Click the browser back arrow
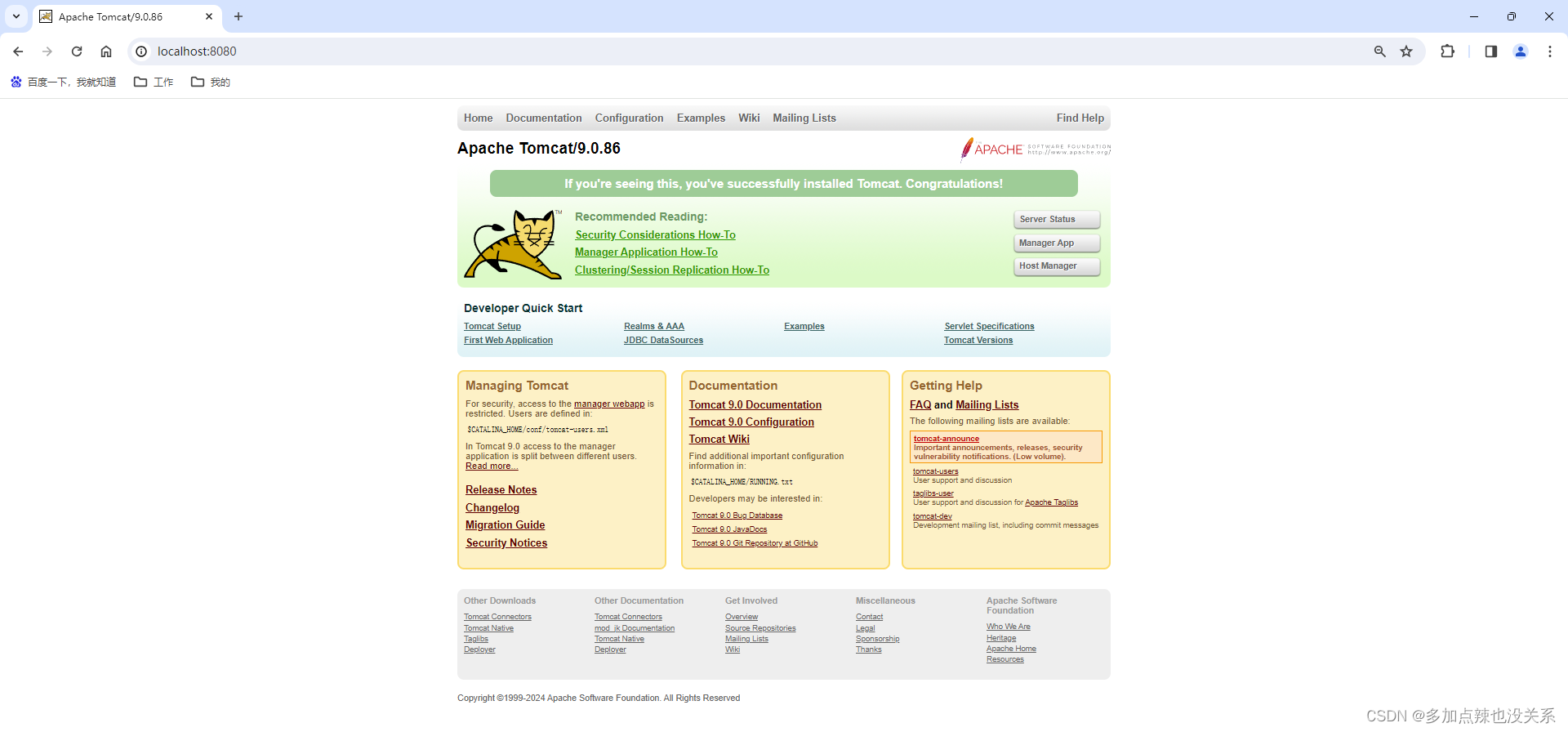The image size is (1568, 732). click(18, 51)
